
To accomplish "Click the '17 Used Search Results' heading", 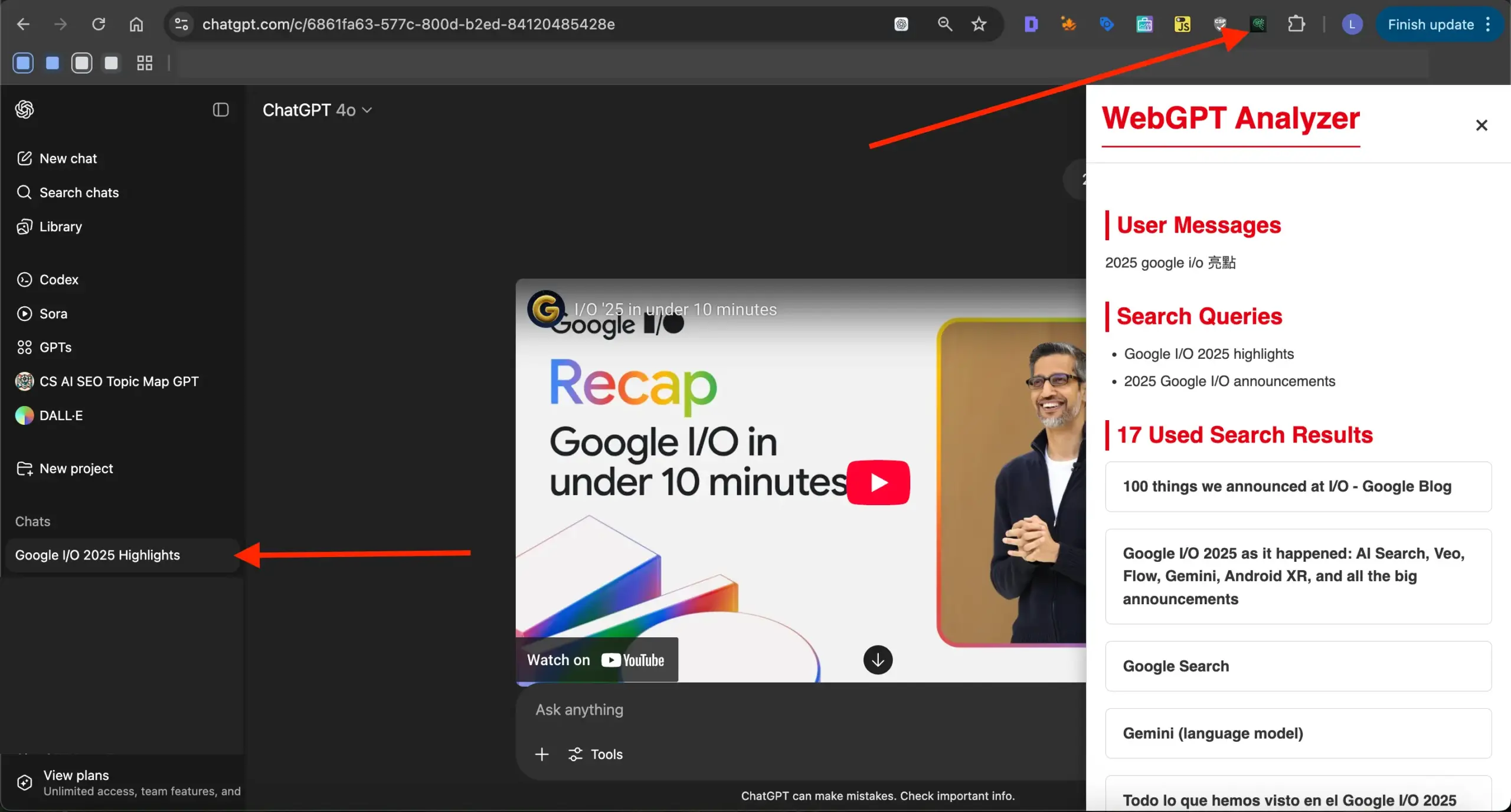I will (x=1245, y=435).
